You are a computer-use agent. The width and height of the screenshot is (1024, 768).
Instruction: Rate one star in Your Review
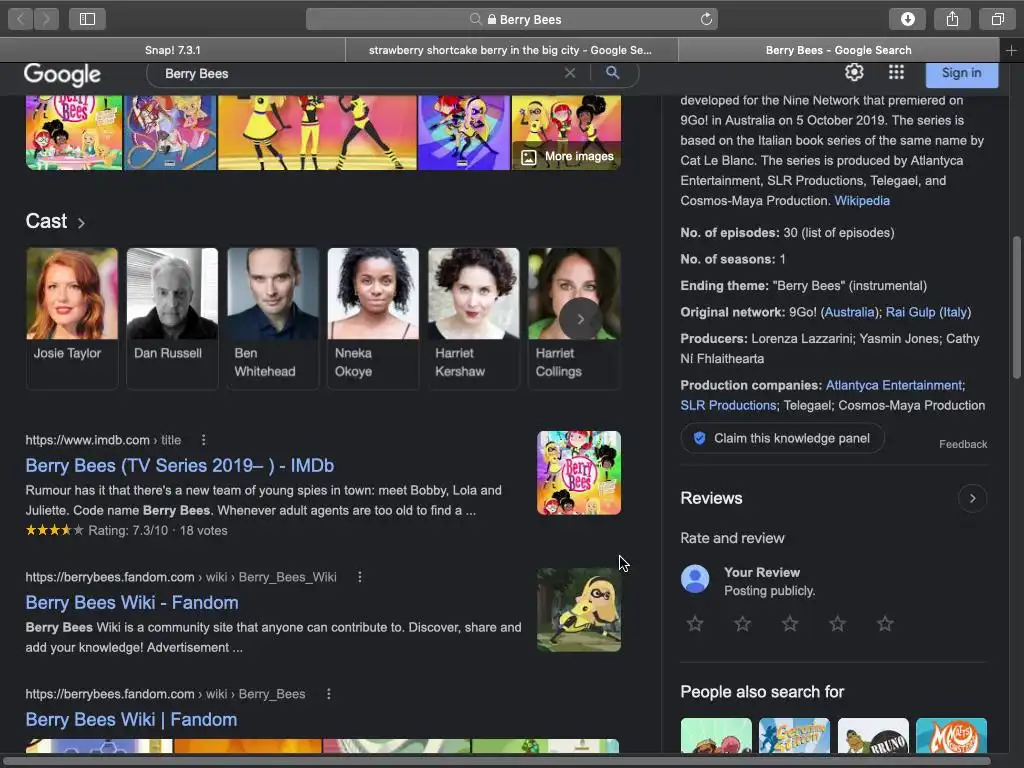coord(695,624)
